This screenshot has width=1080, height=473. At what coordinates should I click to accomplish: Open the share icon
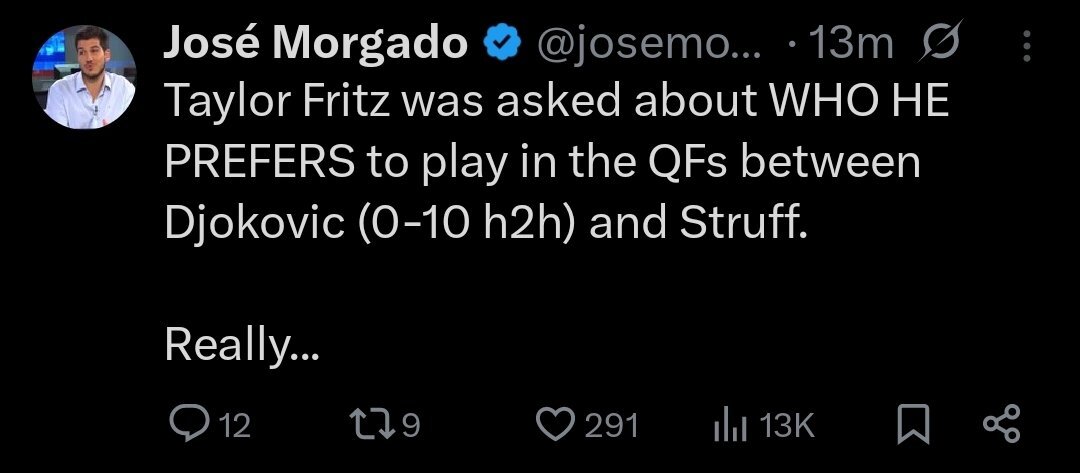click(x=1001, y=424)
